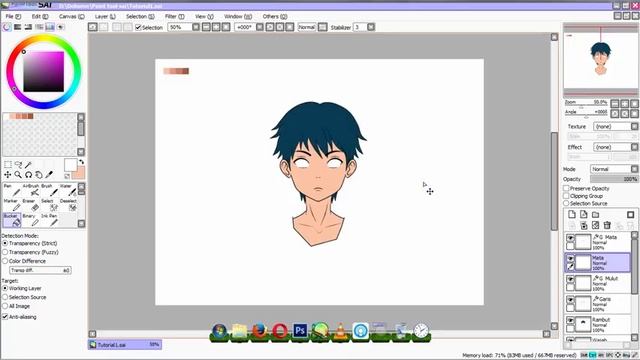Choose Color Difference detection mode
Screen dimensions: 640x360
point(5,261)
